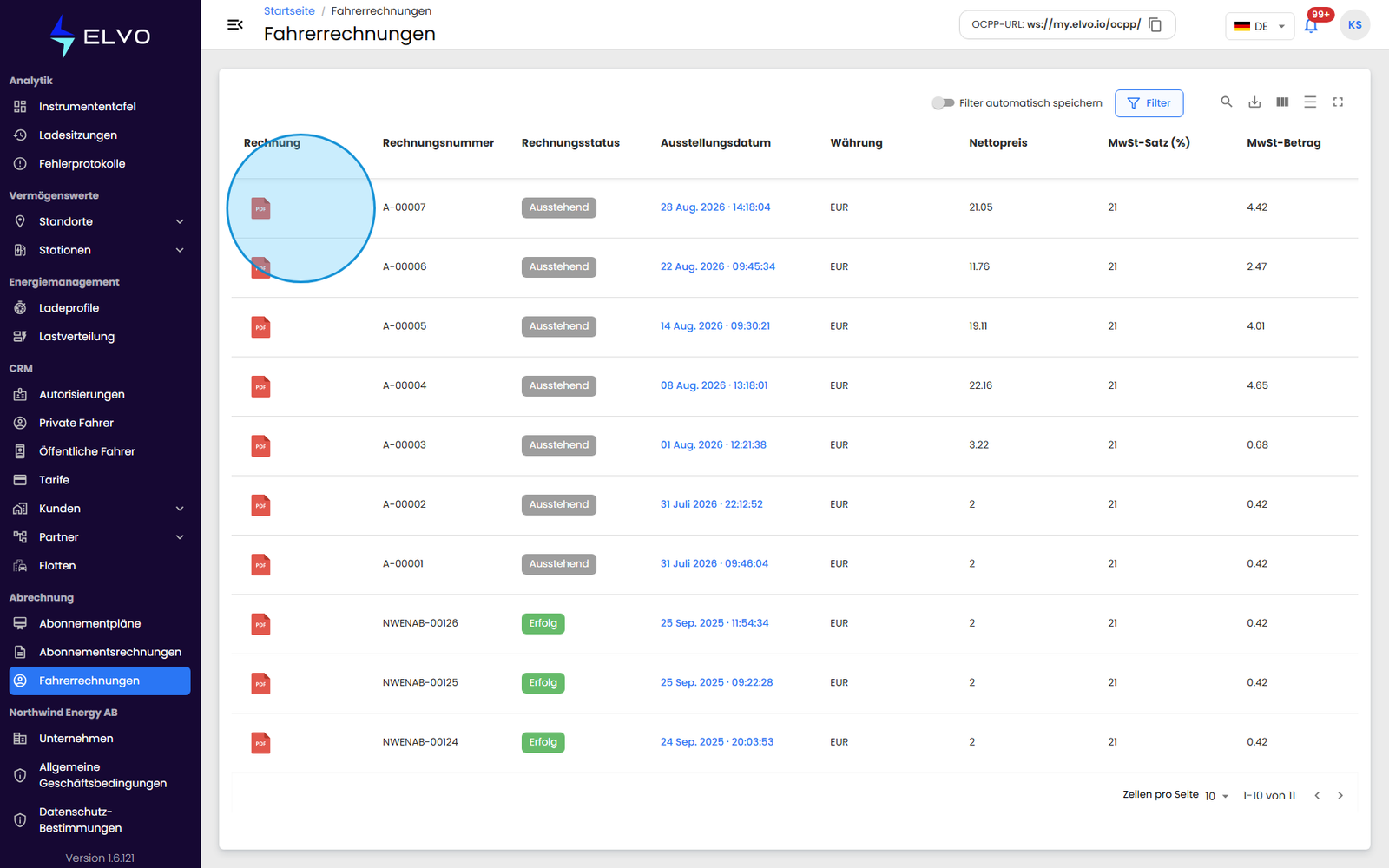Open PDF icon for invoice A-00003
The height and width of the screenshot is (868, 1389).
coord(260,446)
